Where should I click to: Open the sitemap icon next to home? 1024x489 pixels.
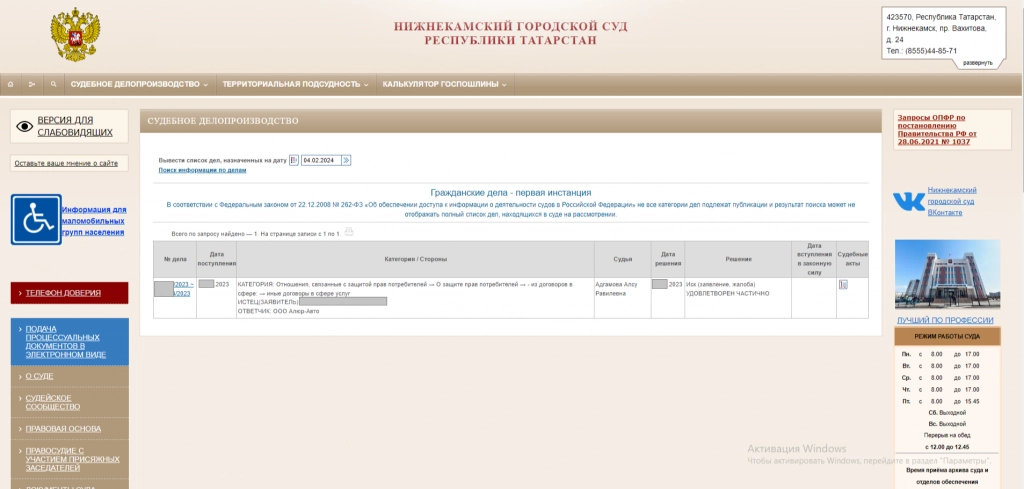click(x=31, y=84)
